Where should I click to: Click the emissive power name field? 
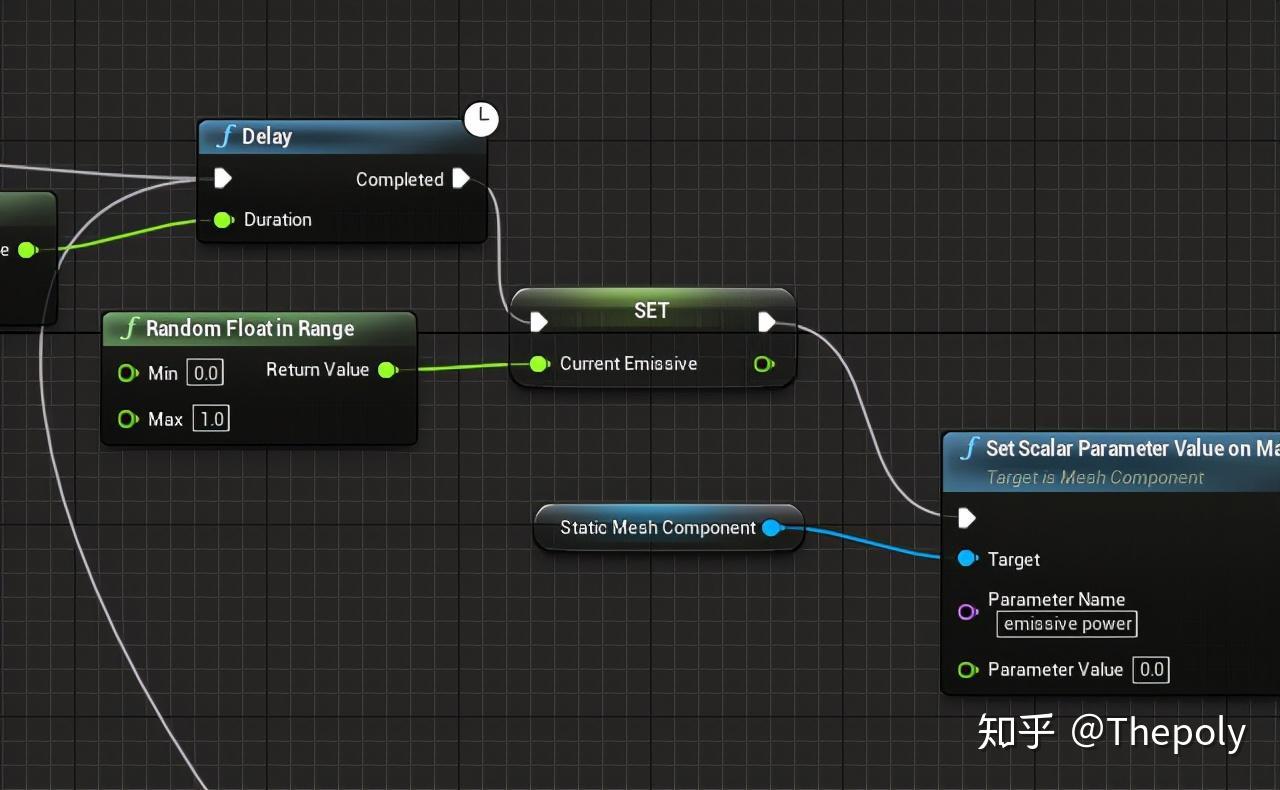click(1067, 624)
